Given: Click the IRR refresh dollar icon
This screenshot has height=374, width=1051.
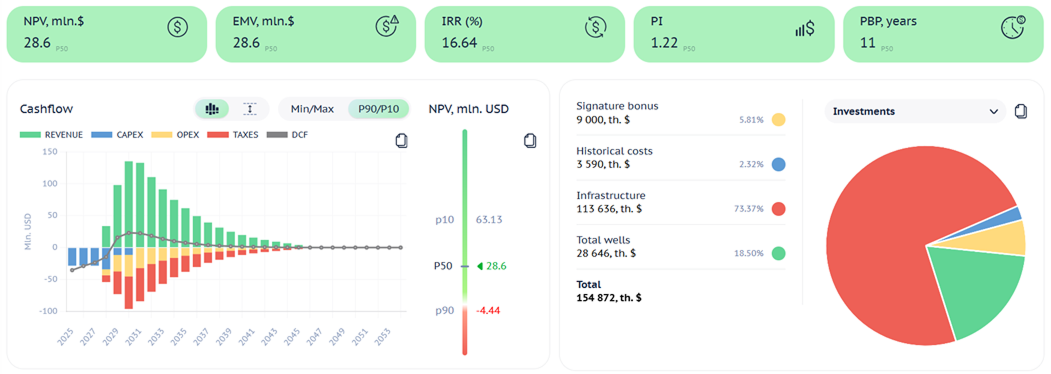Looking at the screenshot, I should pos(595,27).
